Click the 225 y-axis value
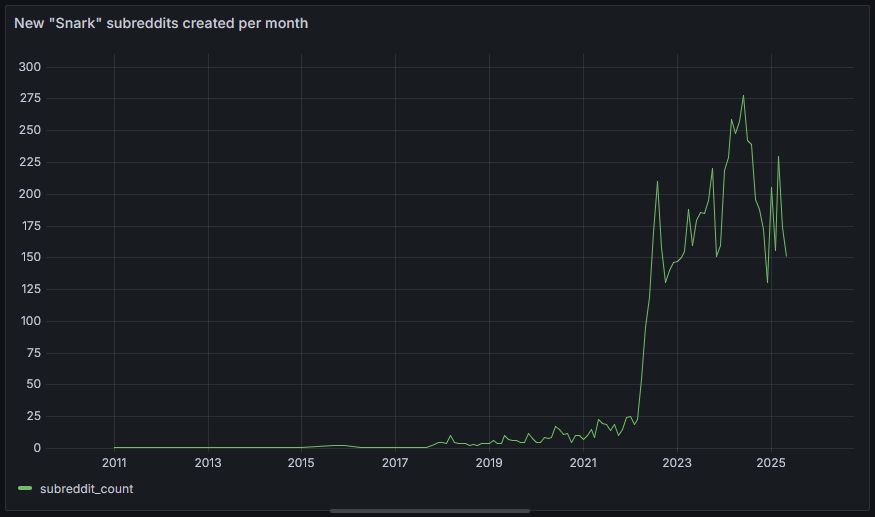This screenshot has width=875, height=517. tap(30, 162)
